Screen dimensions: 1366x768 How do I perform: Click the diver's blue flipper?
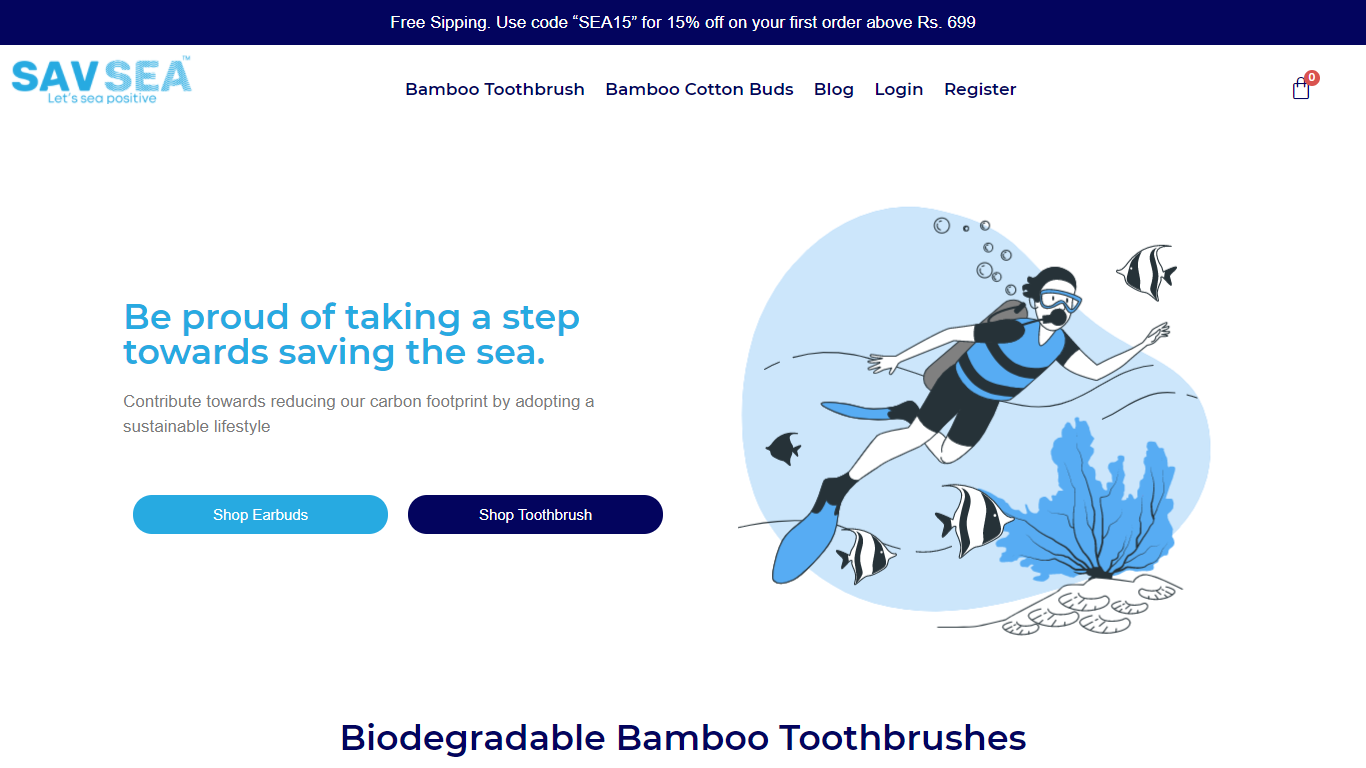803,546
